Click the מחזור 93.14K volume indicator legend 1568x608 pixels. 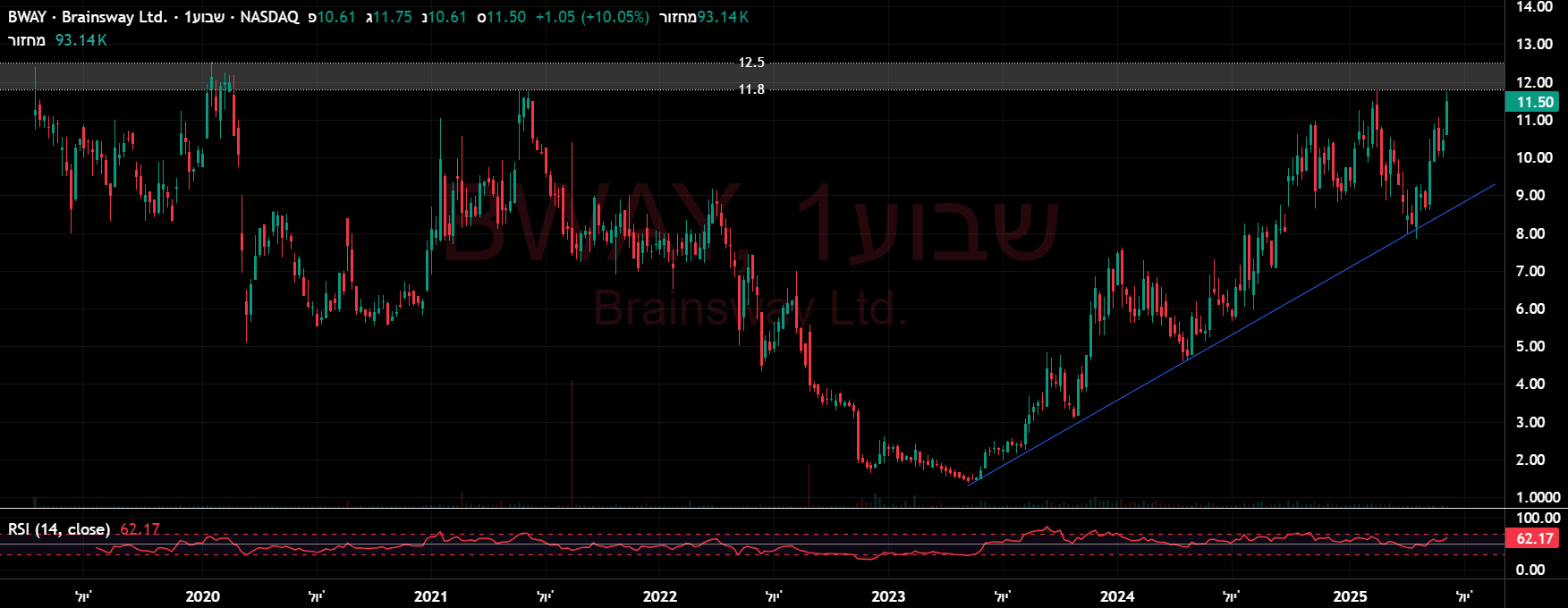[x=57, y=40]
